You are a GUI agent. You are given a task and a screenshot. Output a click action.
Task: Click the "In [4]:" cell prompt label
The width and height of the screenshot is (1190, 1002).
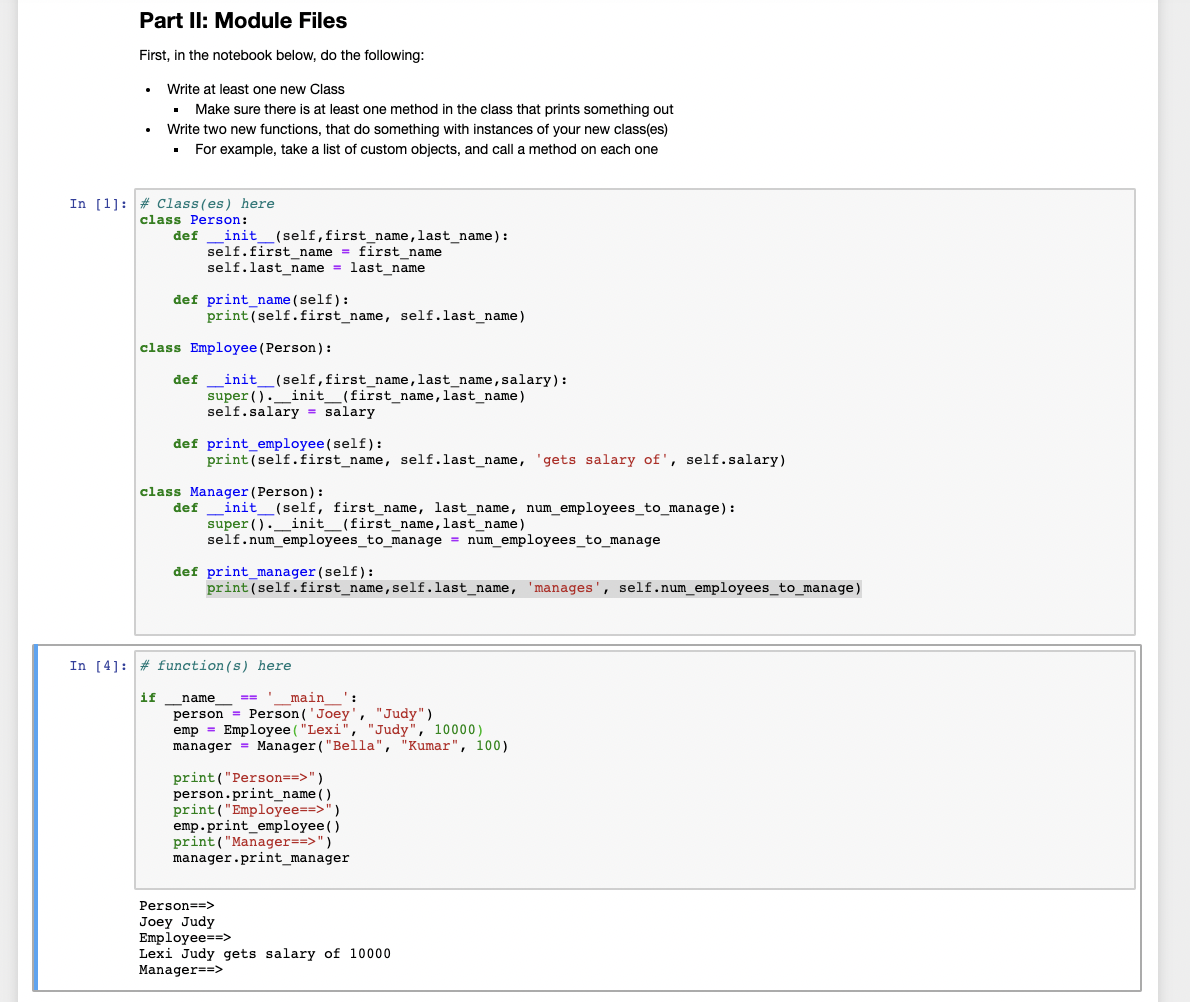(97, 666)
